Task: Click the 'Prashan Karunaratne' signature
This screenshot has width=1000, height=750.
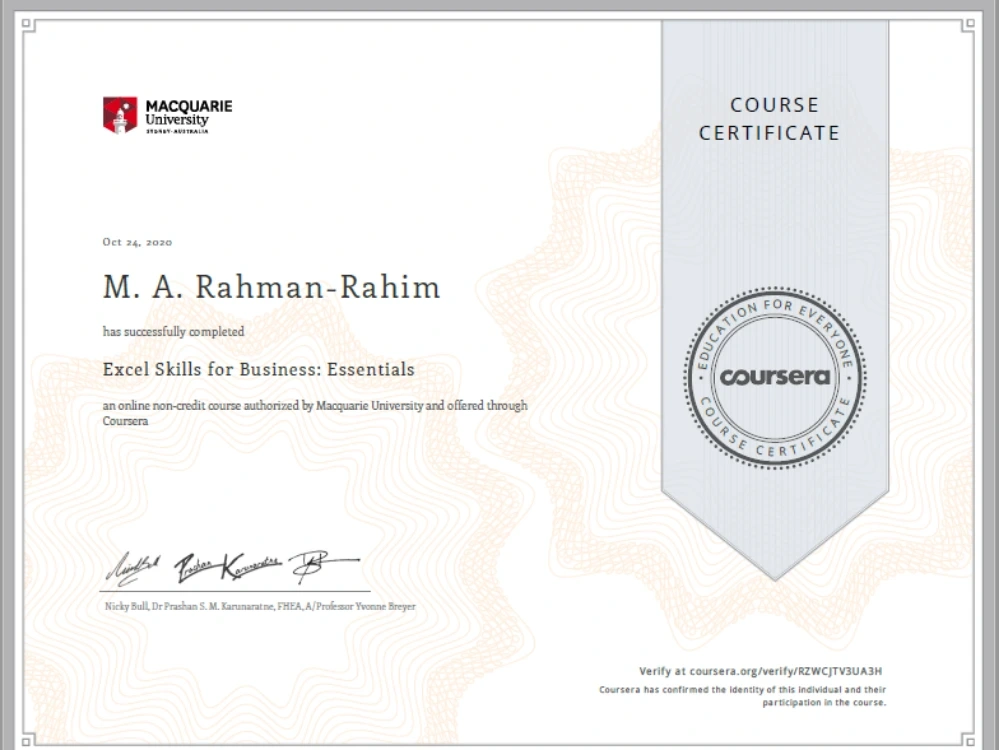Action: pyautogui.click(x=228, y=566)
